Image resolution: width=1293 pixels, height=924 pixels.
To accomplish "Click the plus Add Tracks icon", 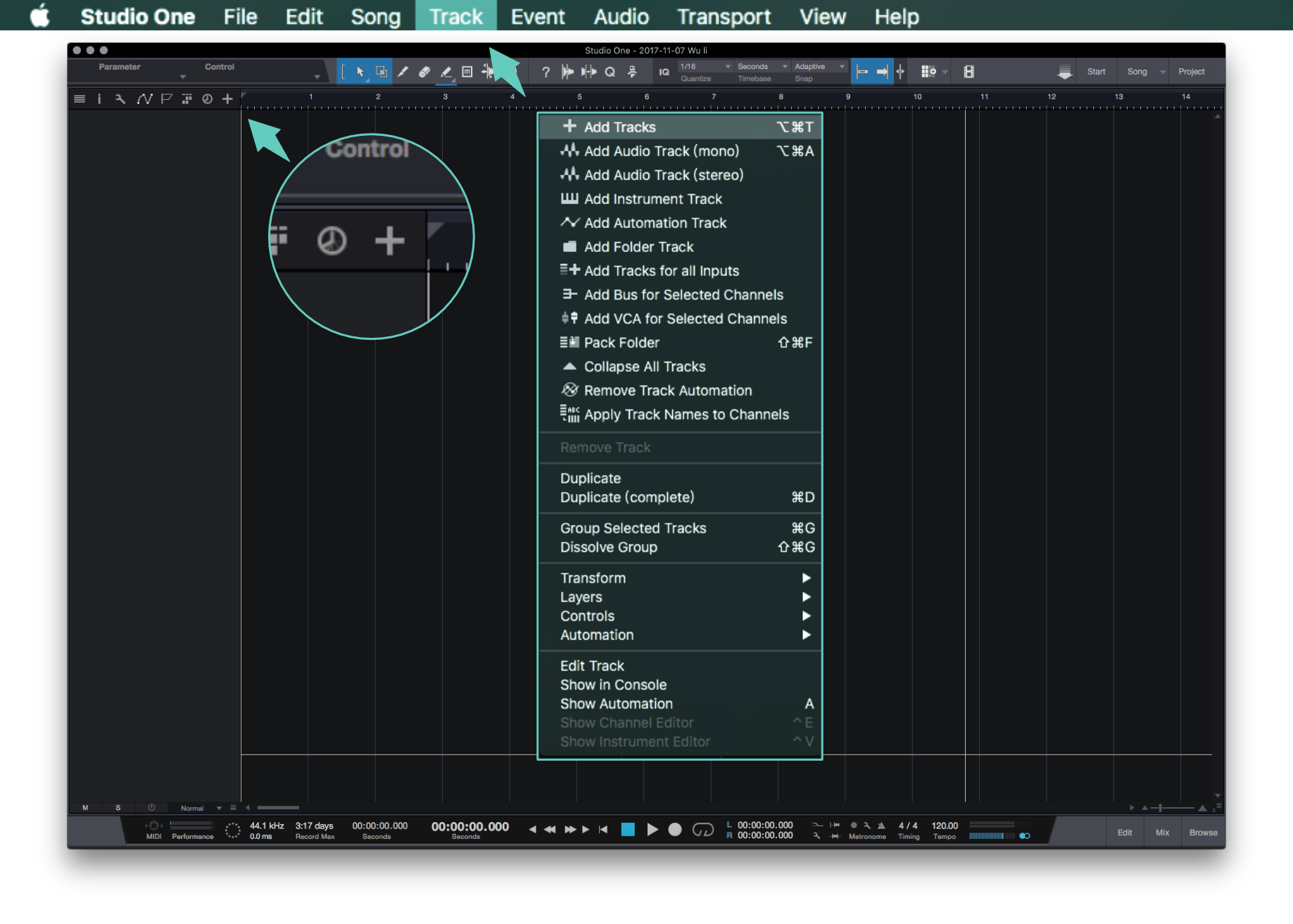I will click(x=227, y=99).
